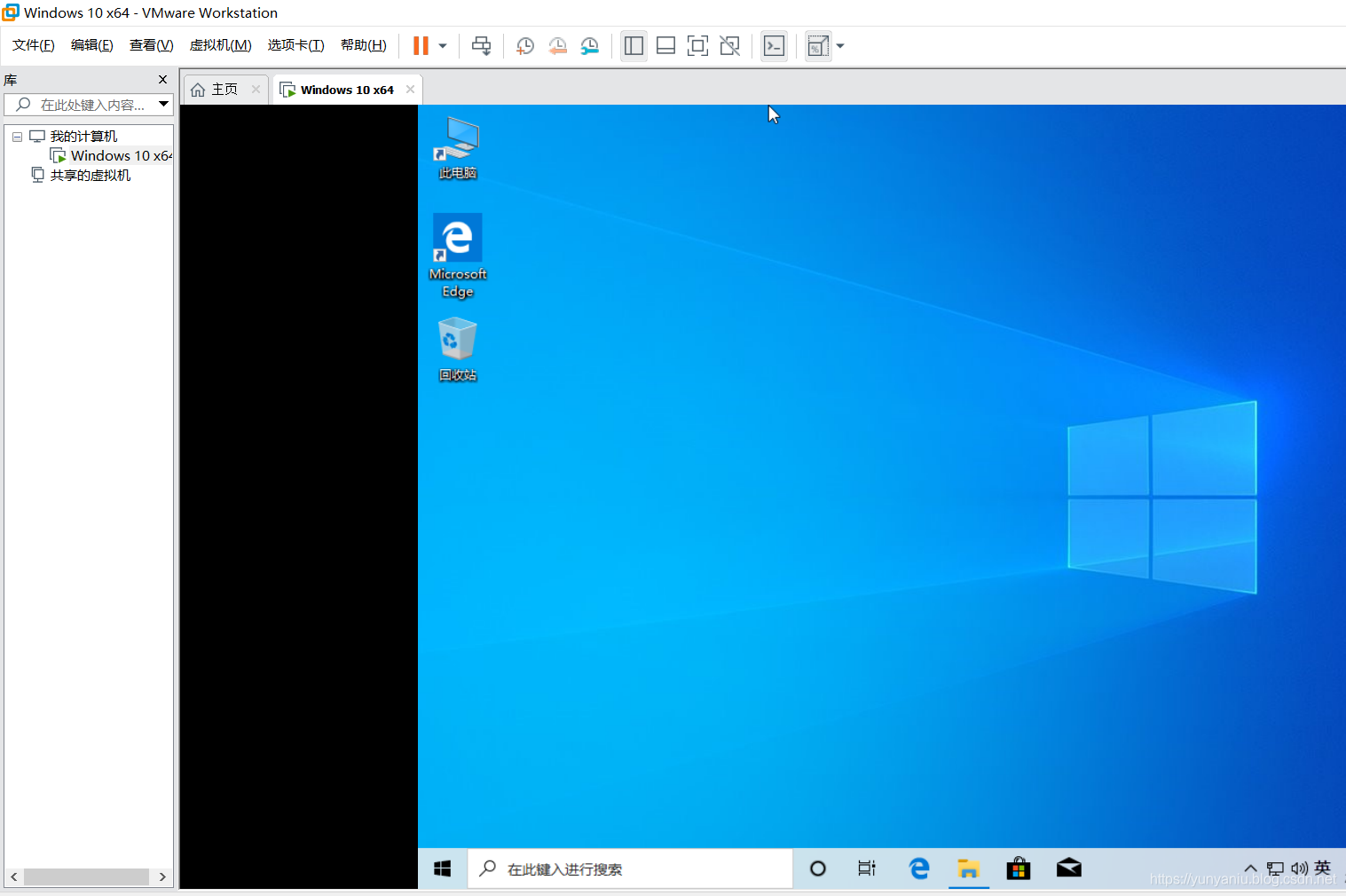
Task: Open the 虚拟机(M) menu
Action: coord(220,45)
